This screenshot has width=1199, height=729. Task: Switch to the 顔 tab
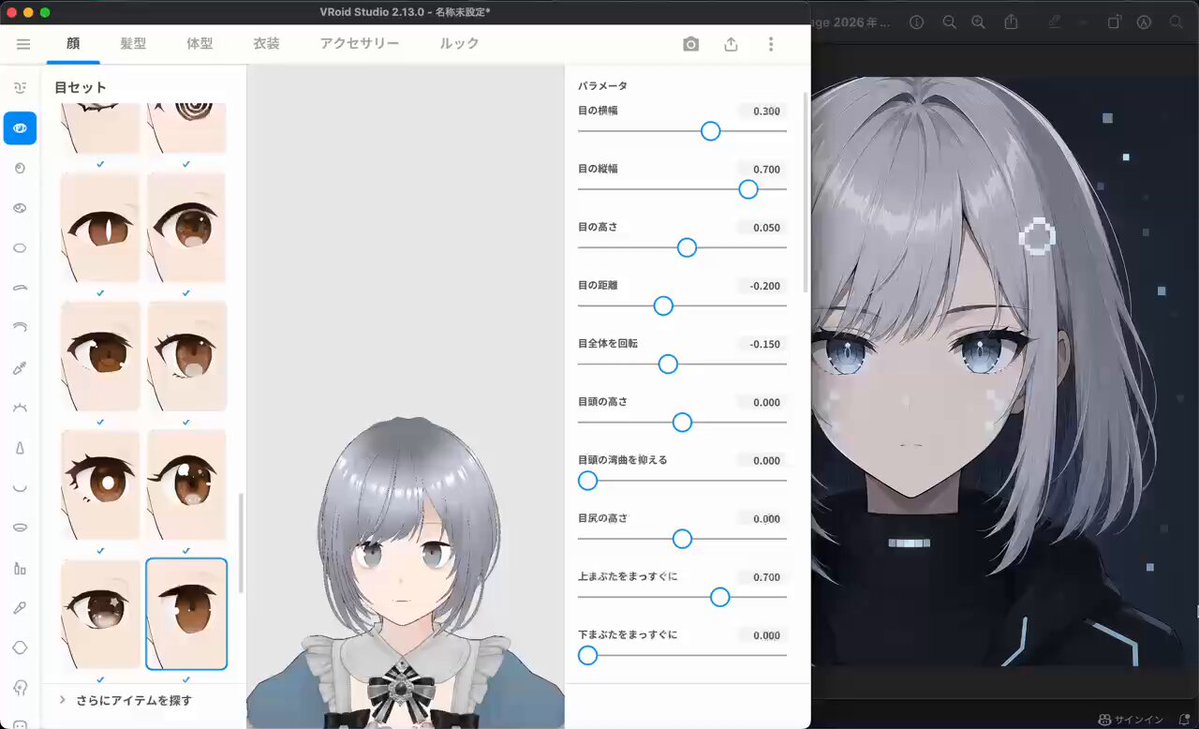pyautogui.click(x=73, y=44)
